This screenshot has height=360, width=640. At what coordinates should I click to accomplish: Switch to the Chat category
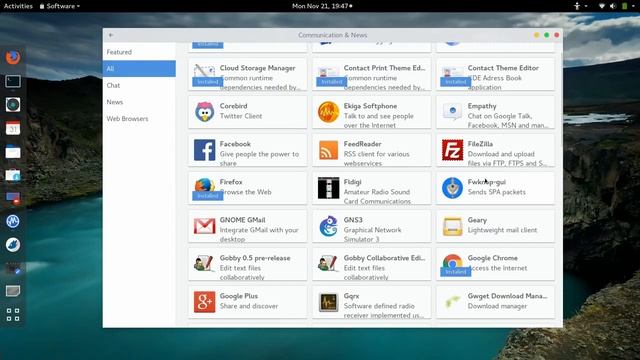tap(139, 85)
